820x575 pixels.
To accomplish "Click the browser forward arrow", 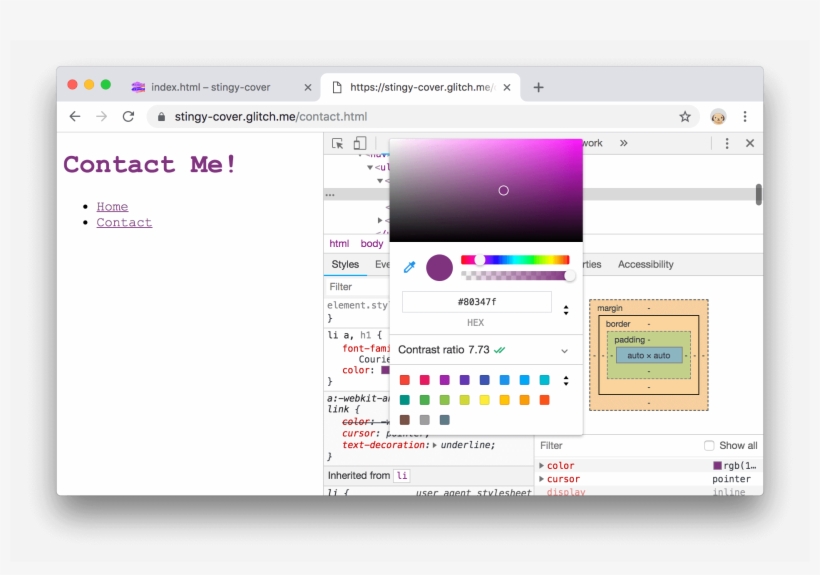I will [101, 117].
